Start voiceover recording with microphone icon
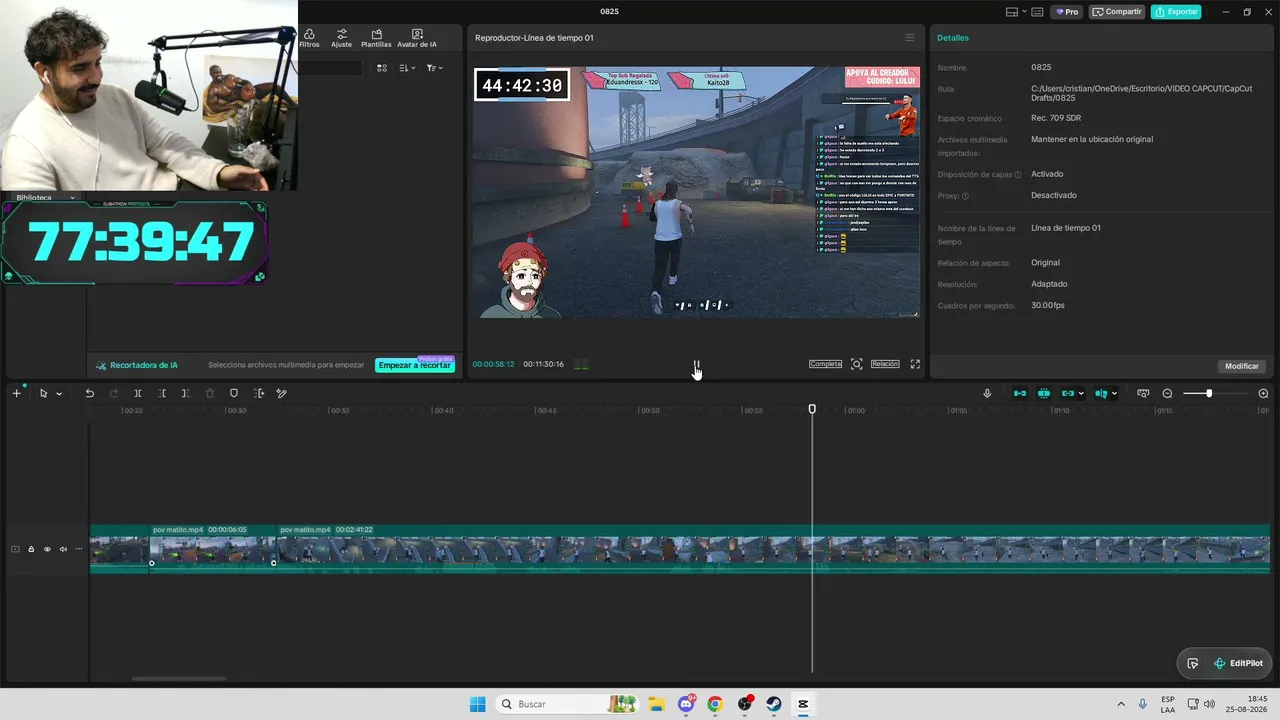 (987, 394)
